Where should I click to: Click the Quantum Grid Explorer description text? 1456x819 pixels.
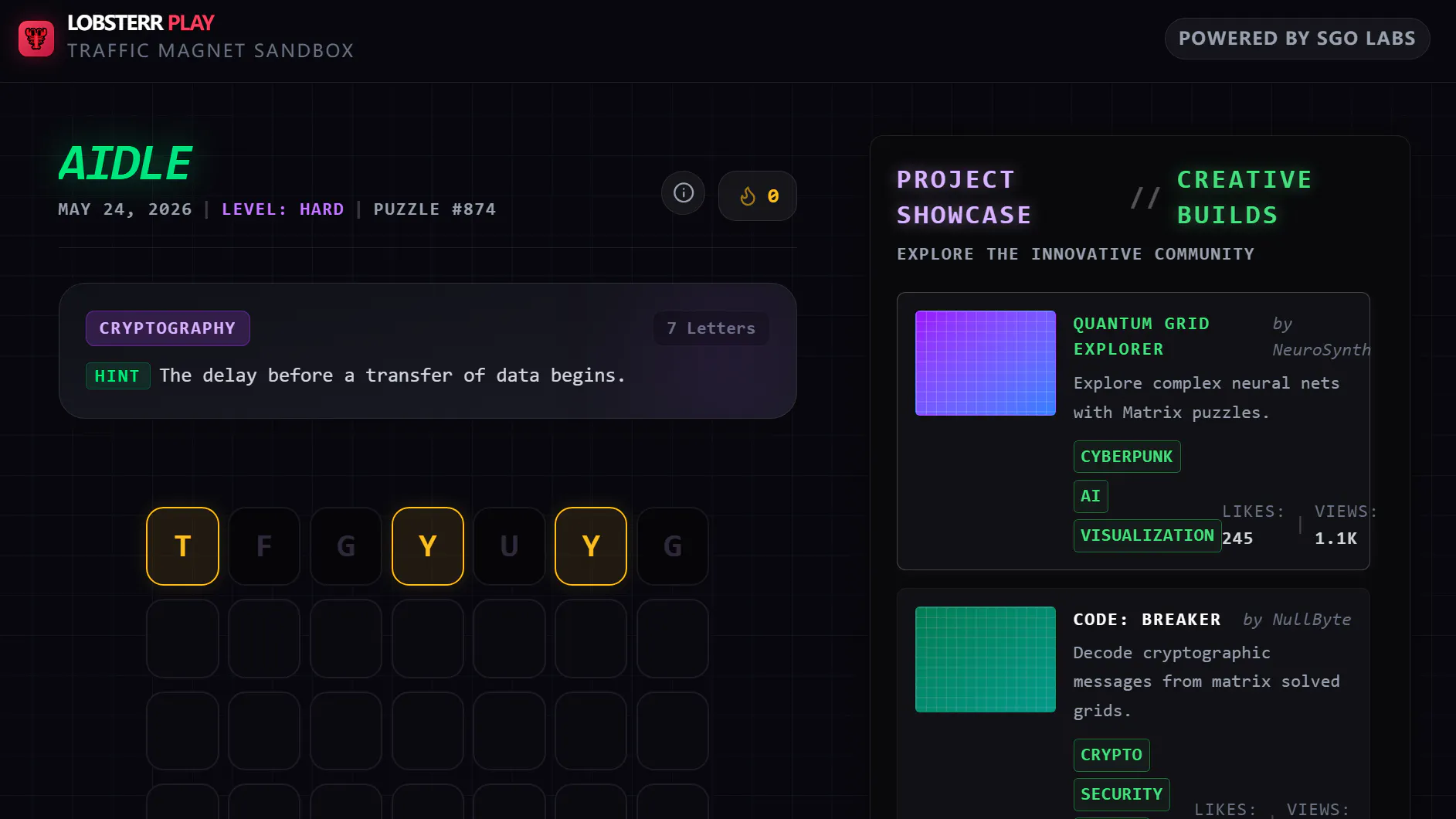tap(1207, 398)
